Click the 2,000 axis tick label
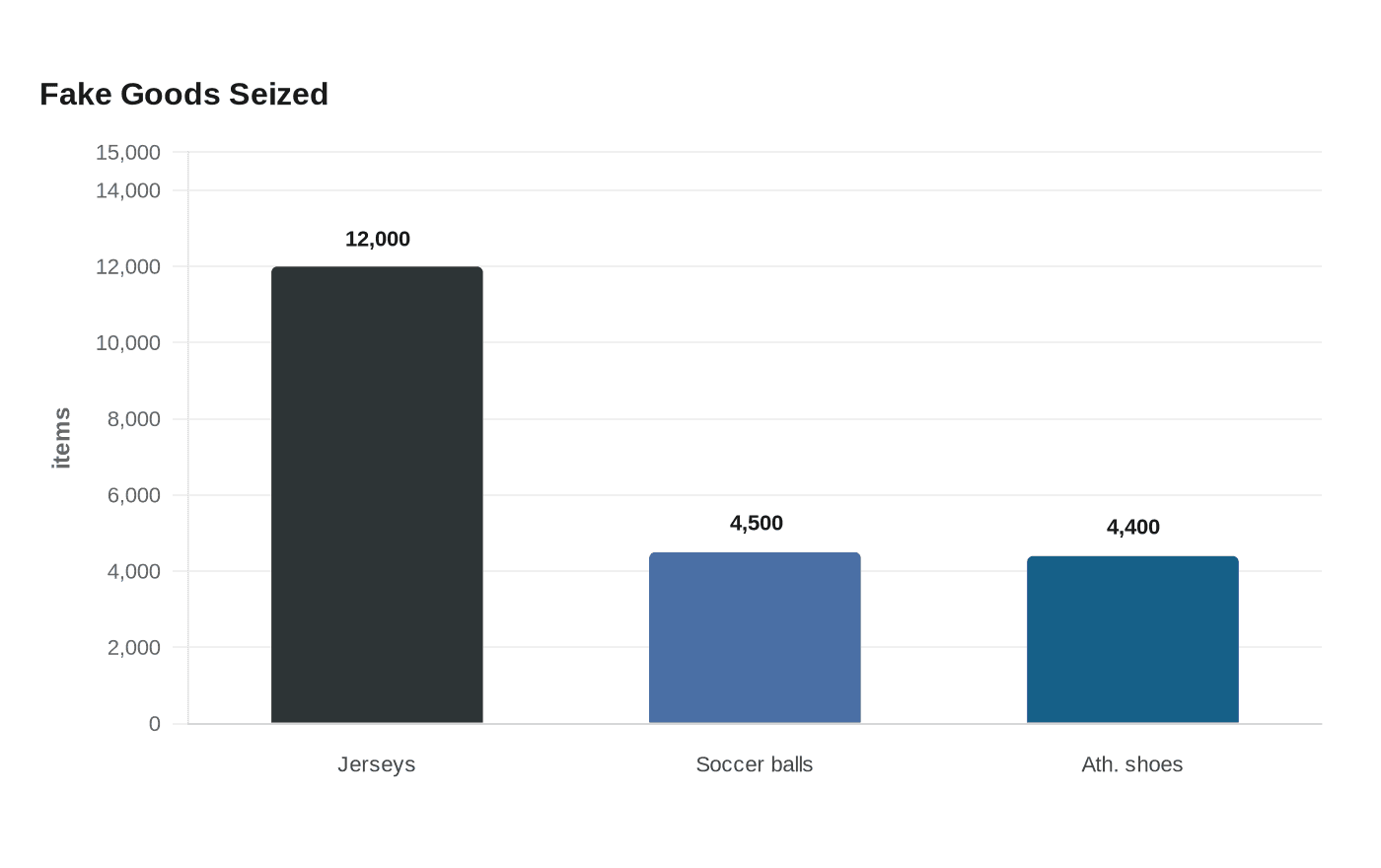This screenshot has height=868, width=1381. click(x=134, y=648)
